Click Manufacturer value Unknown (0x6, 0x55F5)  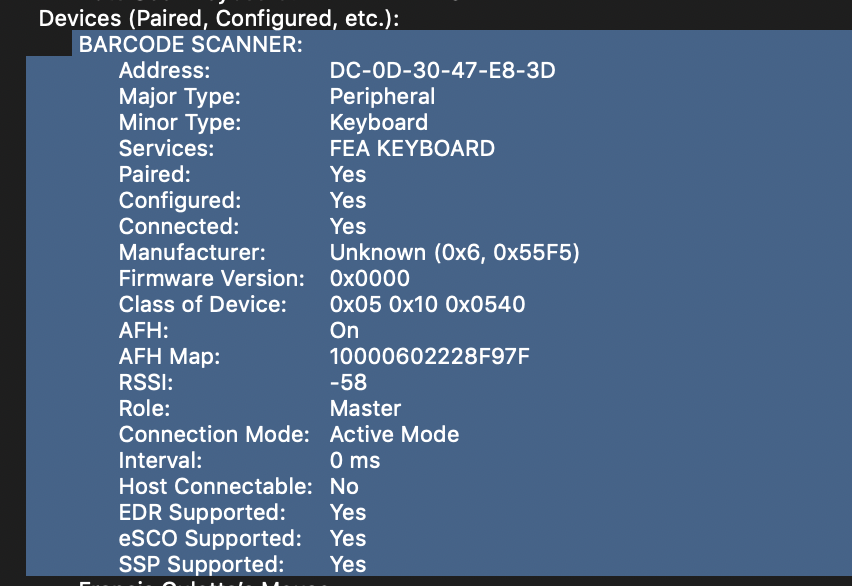455,253
